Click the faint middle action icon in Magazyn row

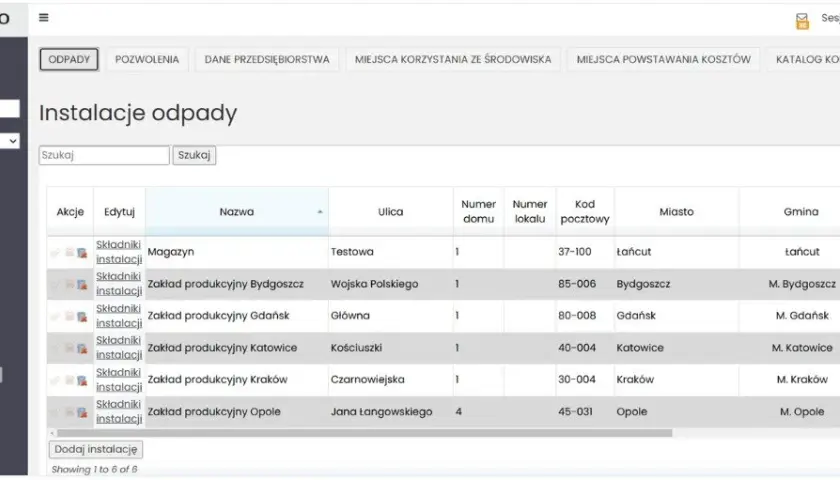click(x=69, y=252)
